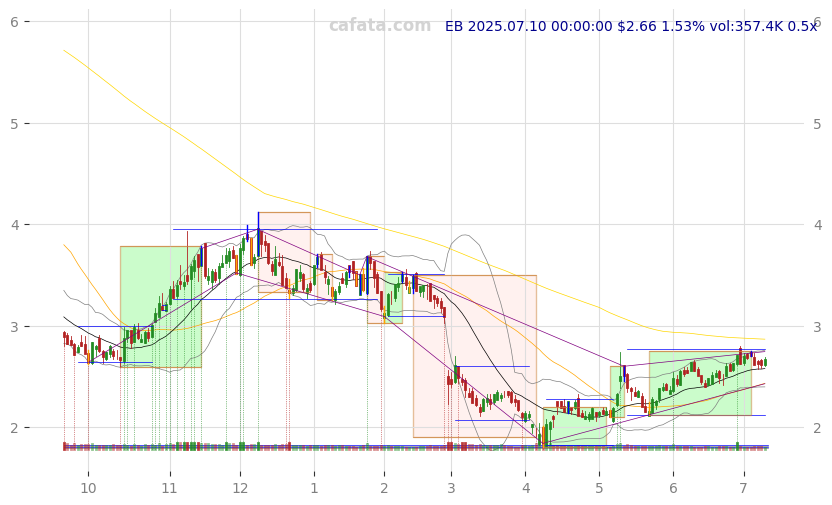Screen dimensions: 832x505
Task: Select the right y-axis price label '4'
Action: 817,225
